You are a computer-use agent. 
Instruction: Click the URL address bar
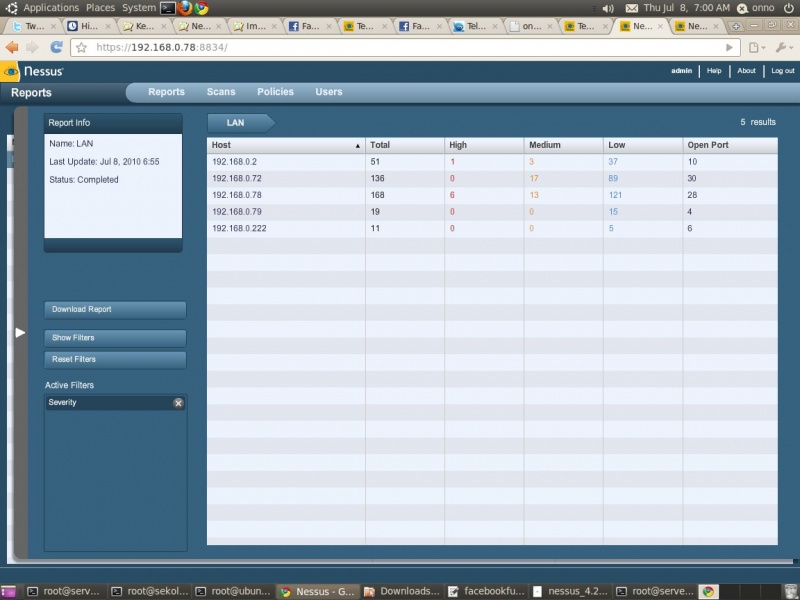(400, 47)
